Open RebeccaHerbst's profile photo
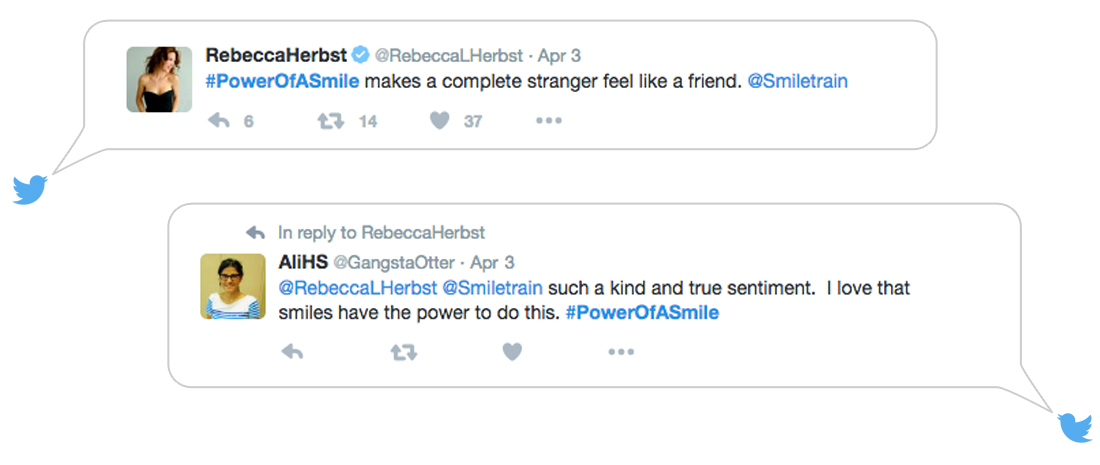Screen dimensions: 1100x465 click(159, 79)
